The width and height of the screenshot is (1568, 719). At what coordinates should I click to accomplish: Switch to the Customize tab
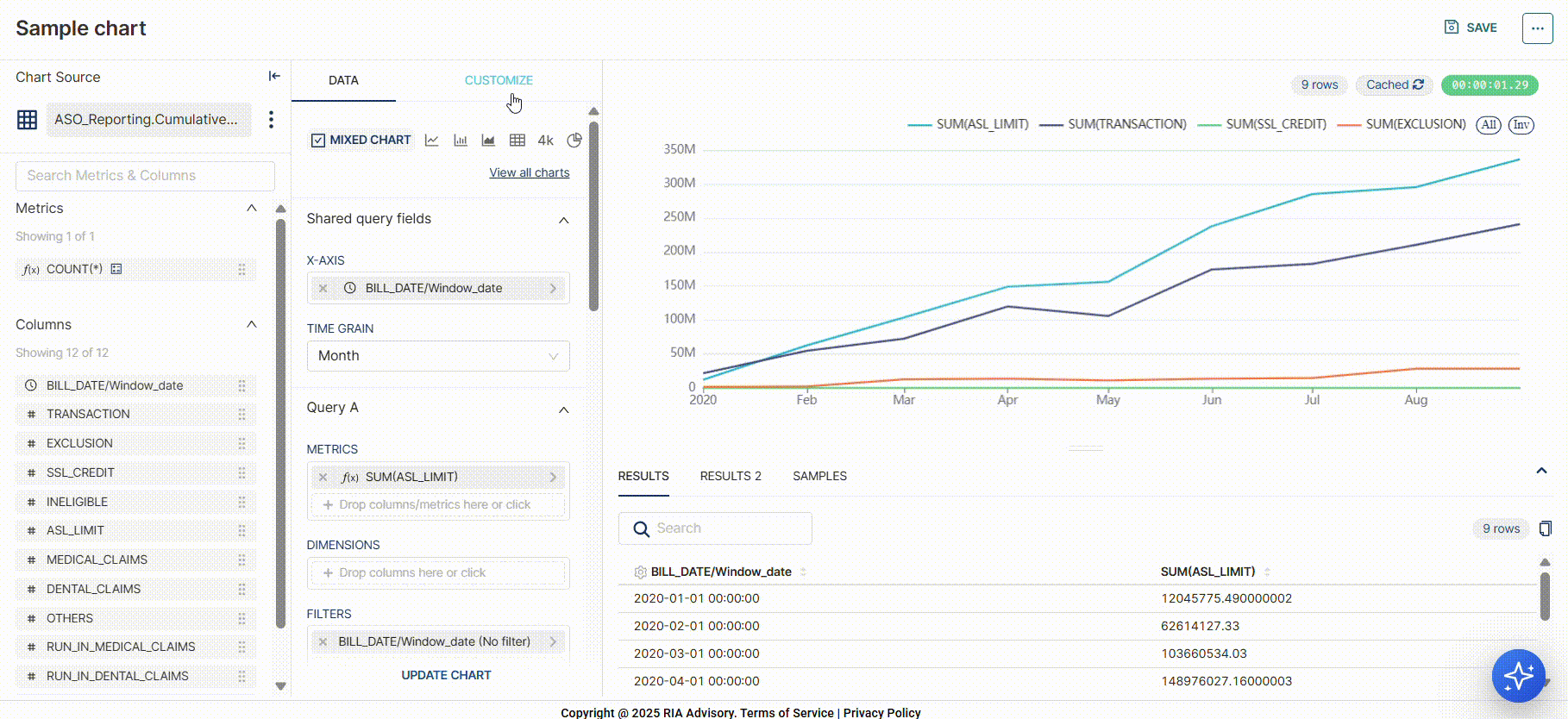(499, 80)
